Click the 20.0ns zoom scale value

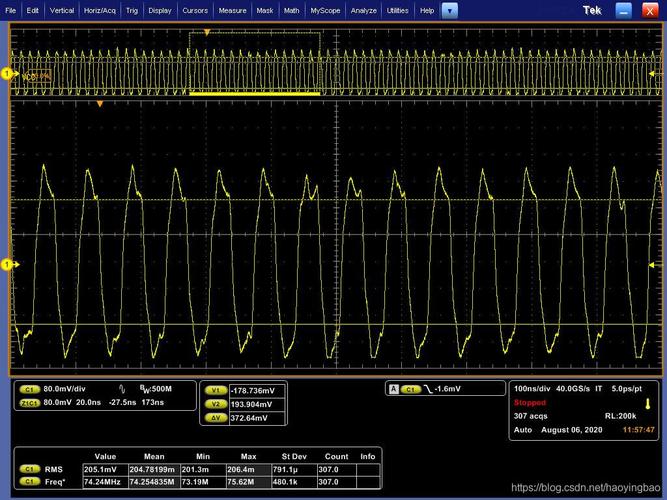(88, 403)
